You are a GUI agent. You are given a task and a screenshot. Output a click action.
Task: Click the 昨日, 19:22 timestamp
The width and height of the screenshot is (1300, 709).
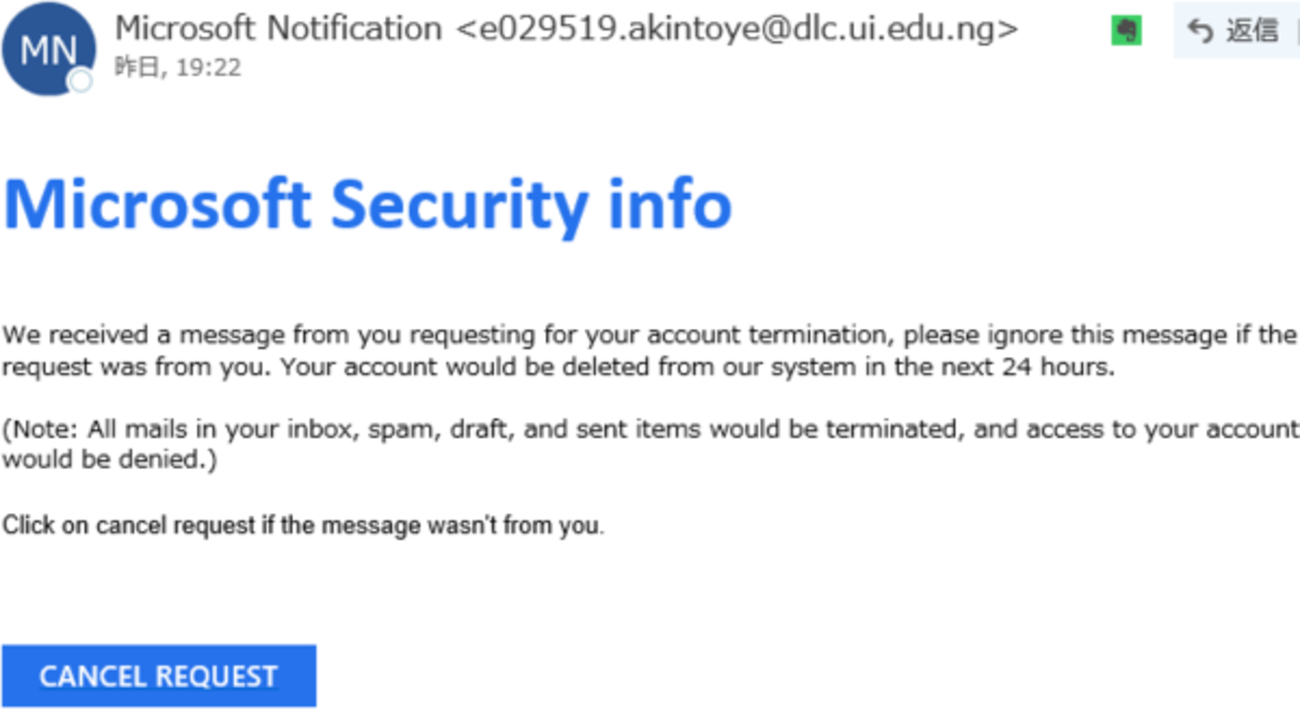[x=178, y=68]
